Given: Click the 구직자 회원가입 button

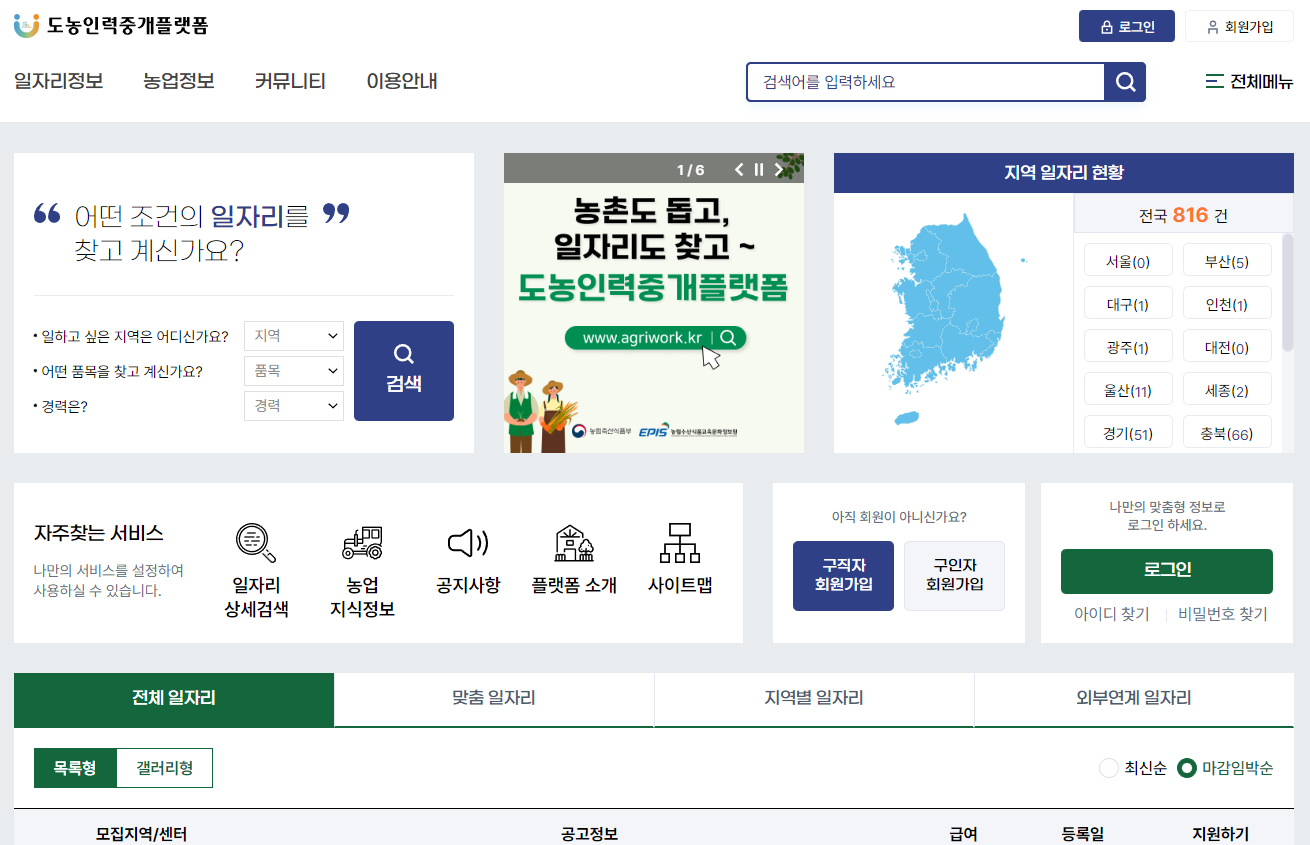Looking at the screenshot, I should pos(843,575).
